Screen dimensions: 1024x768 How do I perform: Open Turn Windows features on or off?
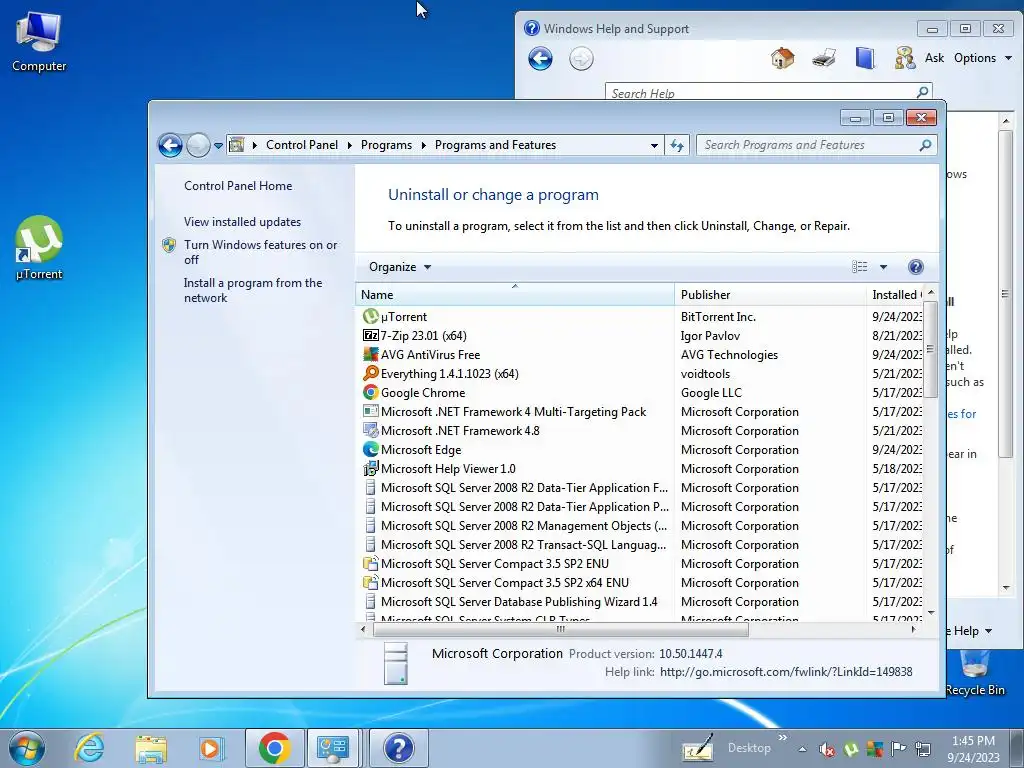click(x=260, y=252)
